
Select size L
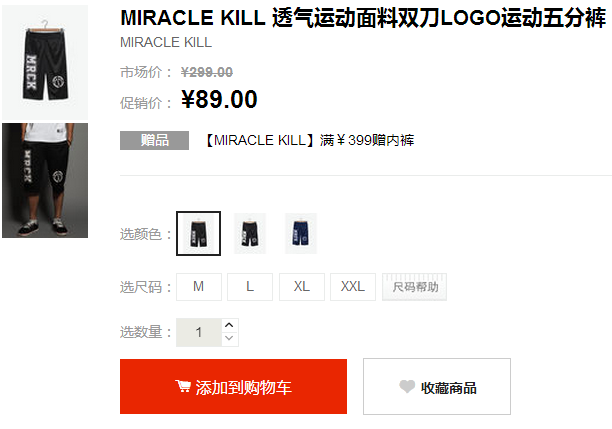[x=250, y=287]
